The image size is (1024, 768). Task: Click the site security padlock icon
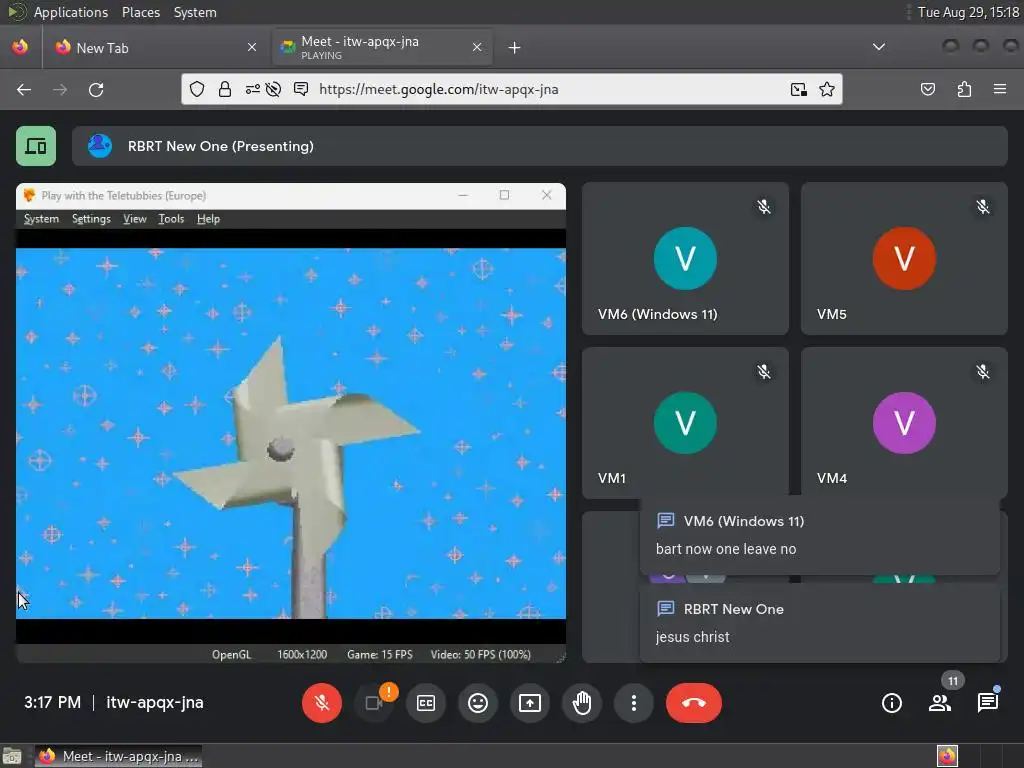(x=225, y=89)
